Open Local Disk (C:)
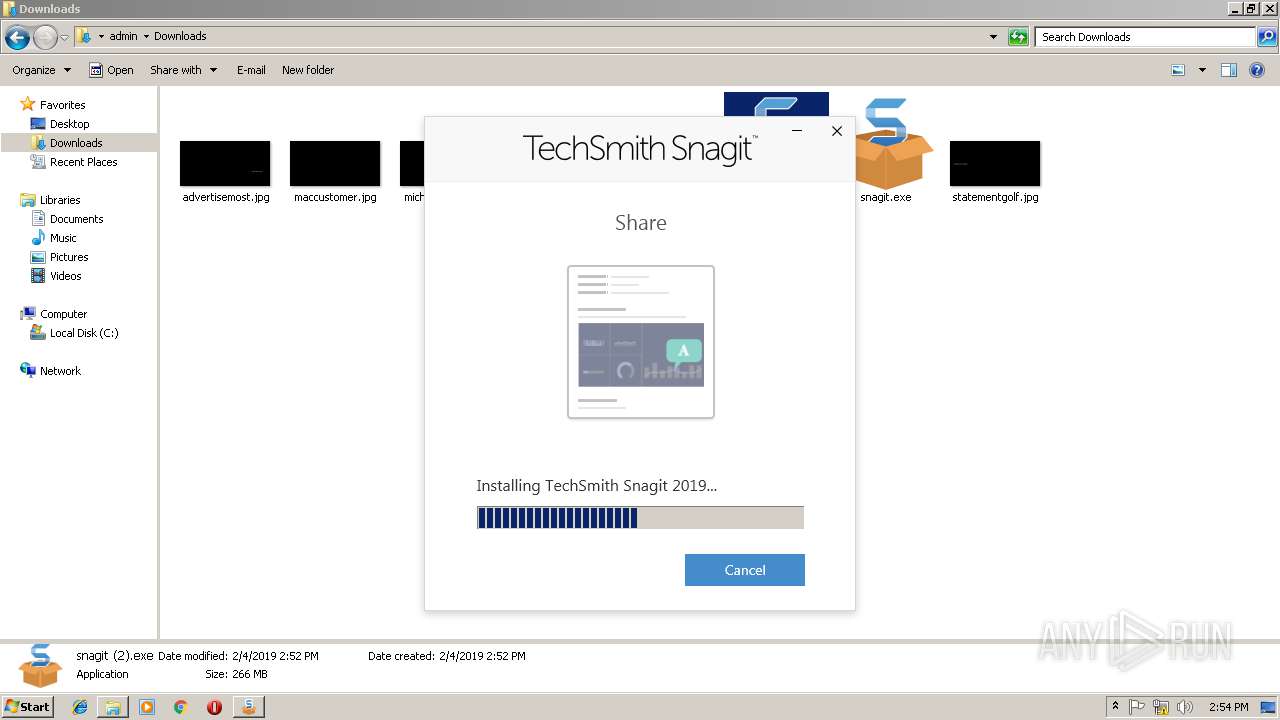 click(84, 333)
